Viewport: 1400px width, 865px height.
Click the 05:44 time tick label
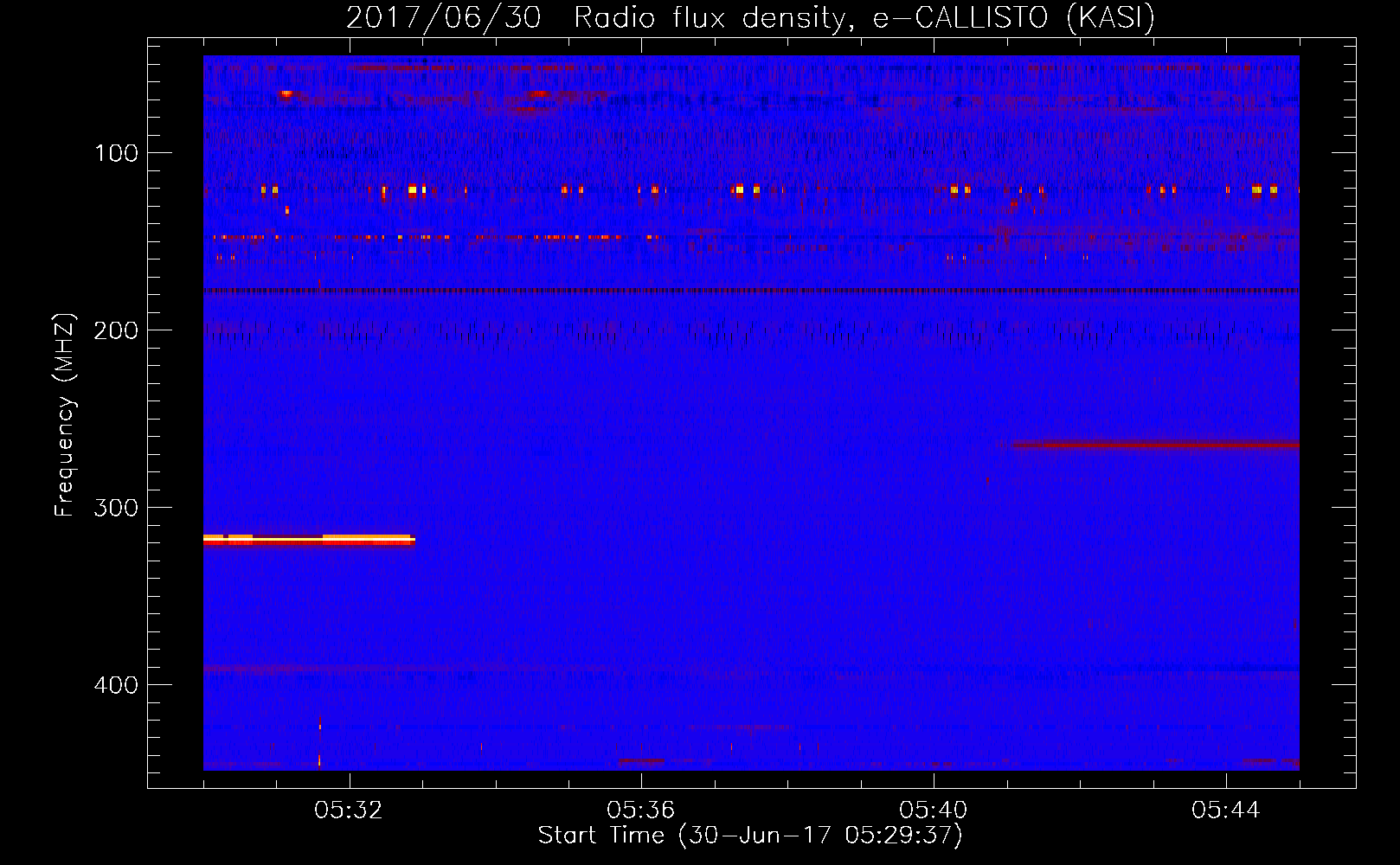1226,811
